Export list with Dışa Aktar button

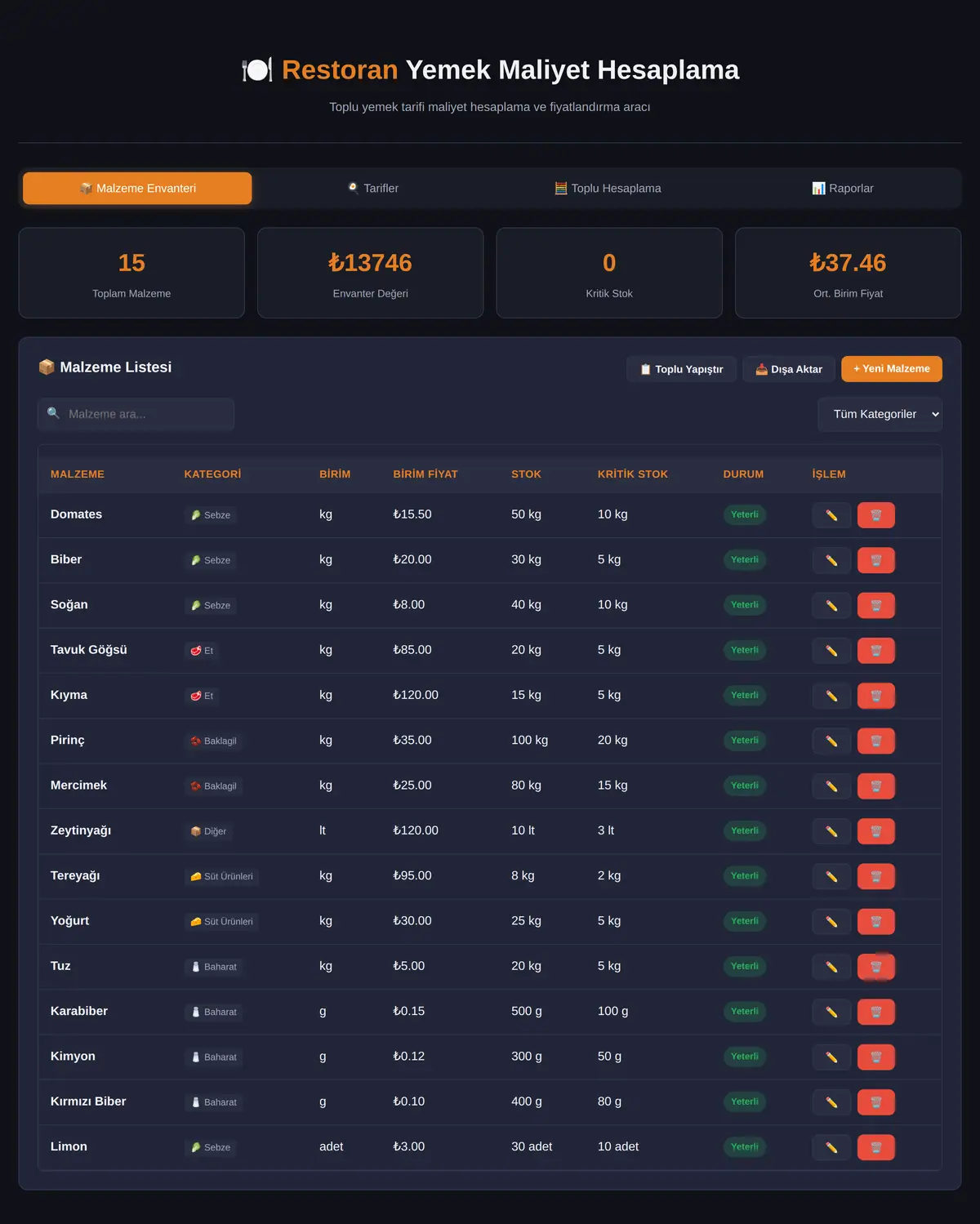pyautogui.click(x=789, y=369)
